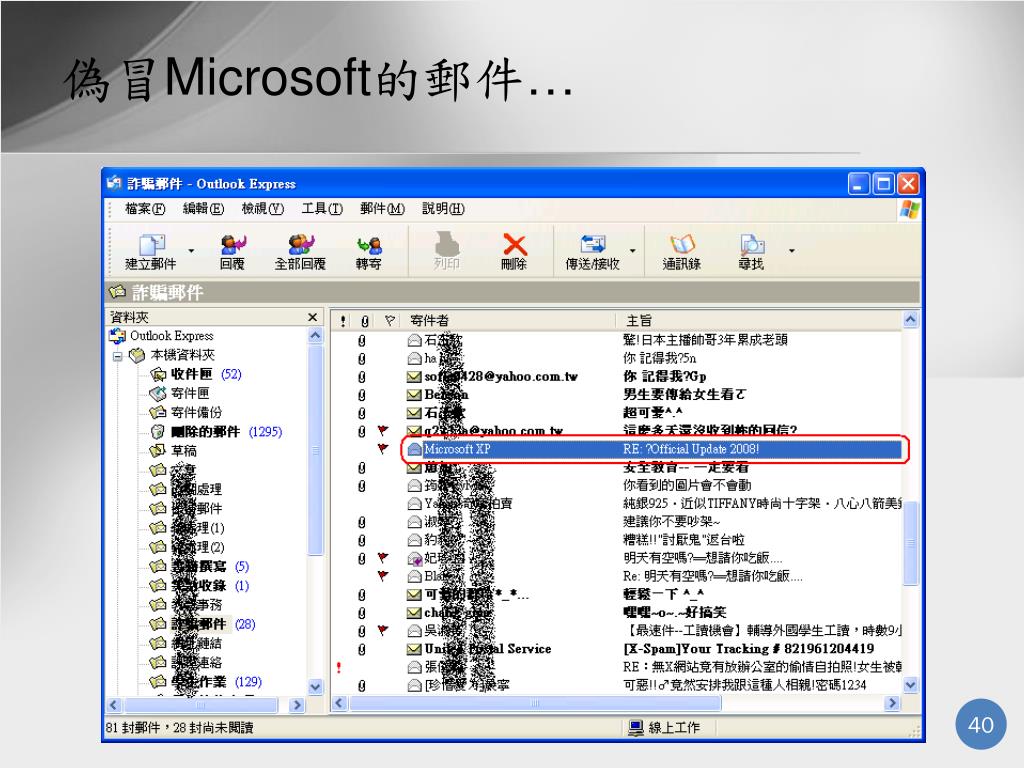
Task: Click the 傳送/接收 (Send/Receive) icon
Action: point(592,252)
